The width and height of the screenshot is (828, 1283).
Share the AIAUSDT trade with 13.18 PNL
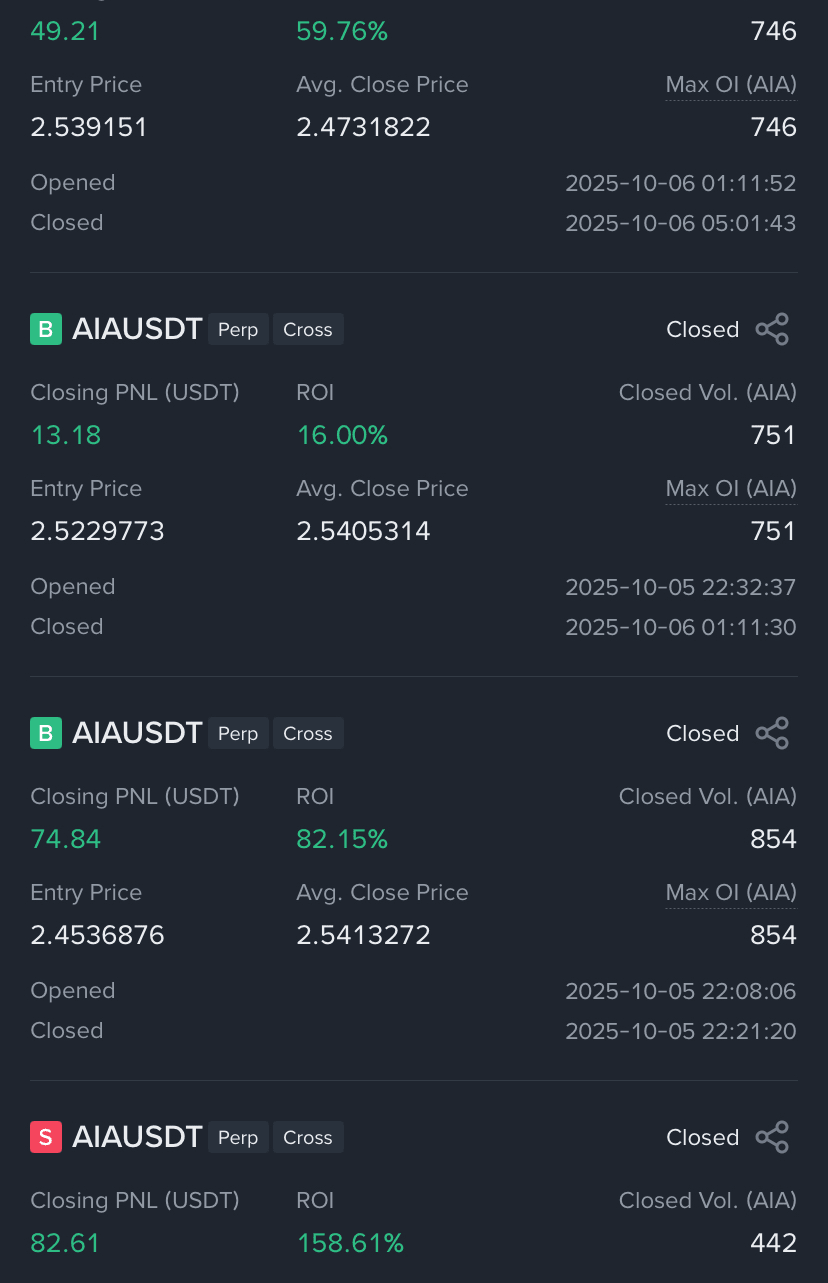[x=772, y=329]
